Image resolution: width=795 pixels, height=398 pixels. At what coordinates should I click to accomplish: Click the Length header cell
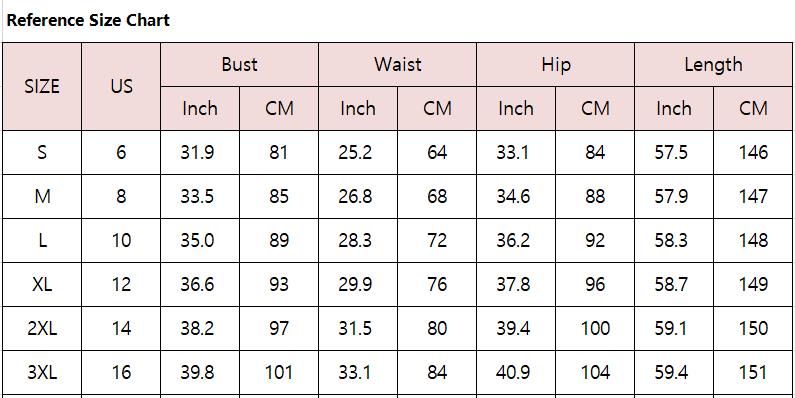pos(713,64)
